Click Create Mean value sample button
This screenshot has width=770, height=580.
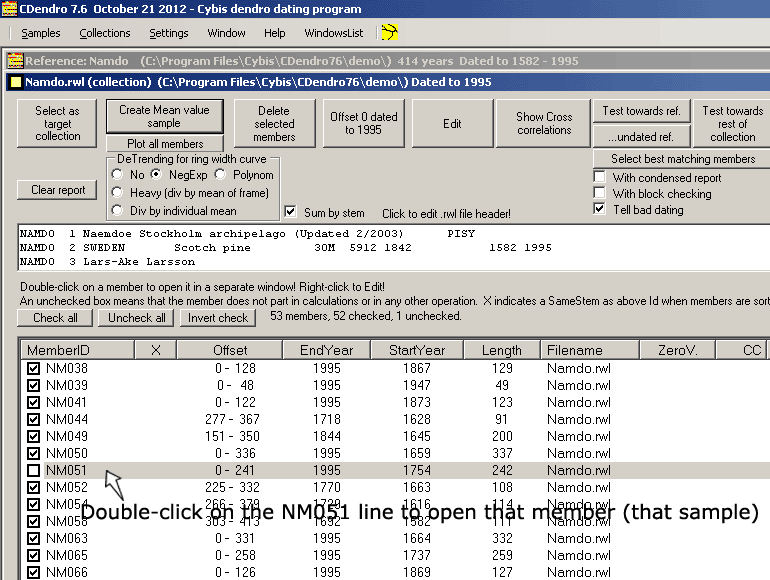[165, 116]
